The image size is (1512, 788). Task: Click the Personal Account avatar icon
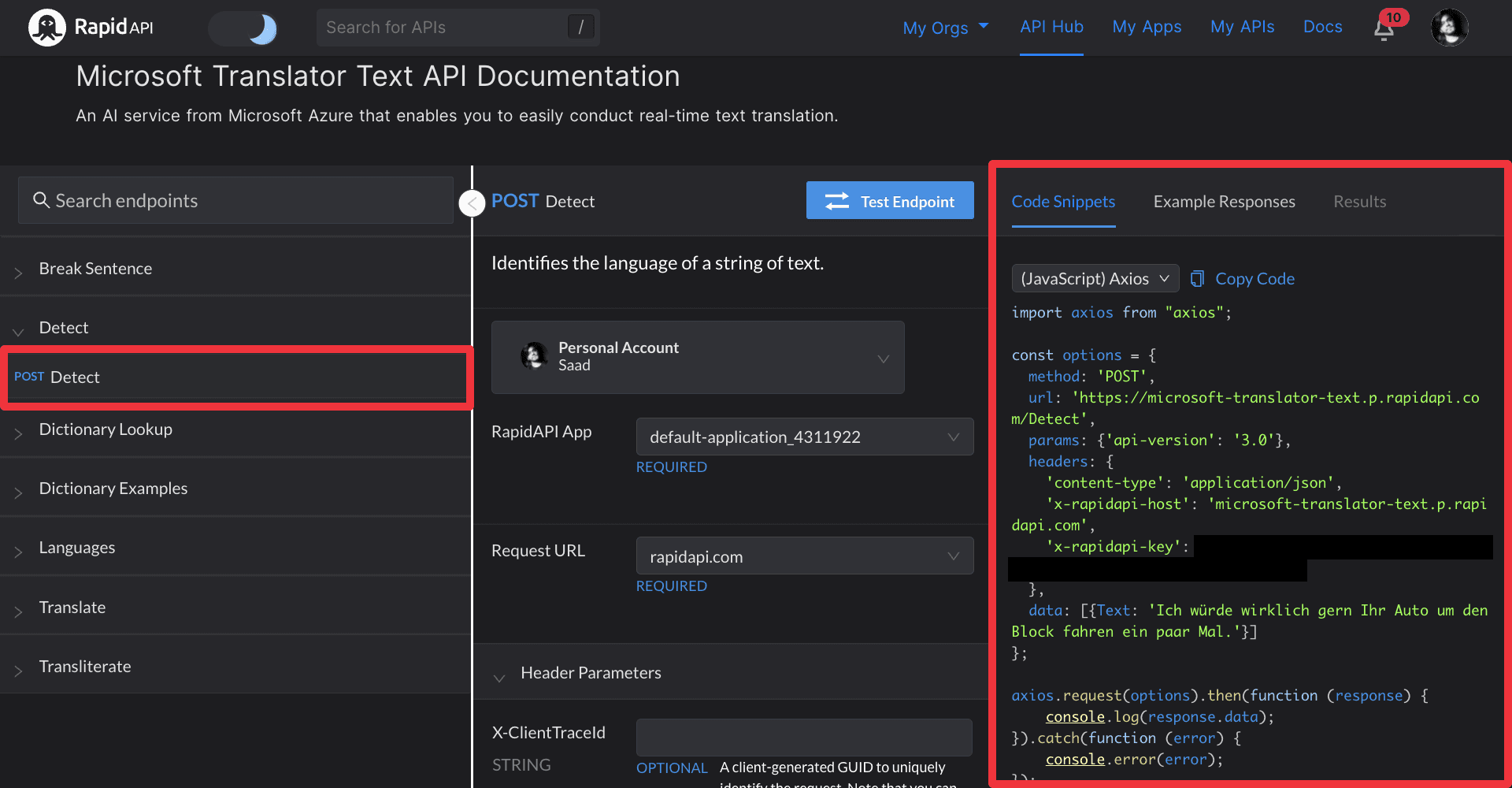point(534,356)
